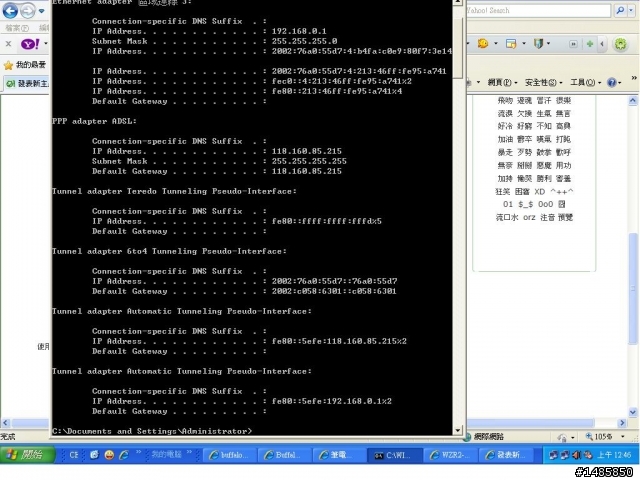Click the search magnifier button
This screenshot has width=640, height=480.
click(x=620, y=11)
